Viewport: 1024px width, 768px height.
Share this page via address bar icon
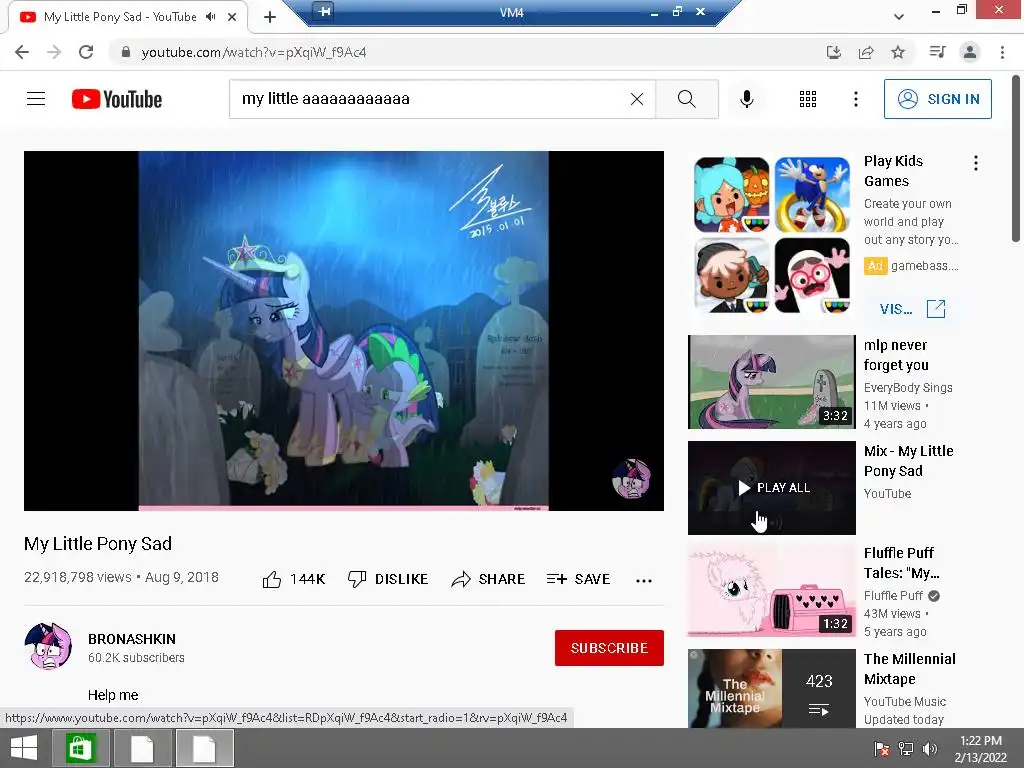866,52
